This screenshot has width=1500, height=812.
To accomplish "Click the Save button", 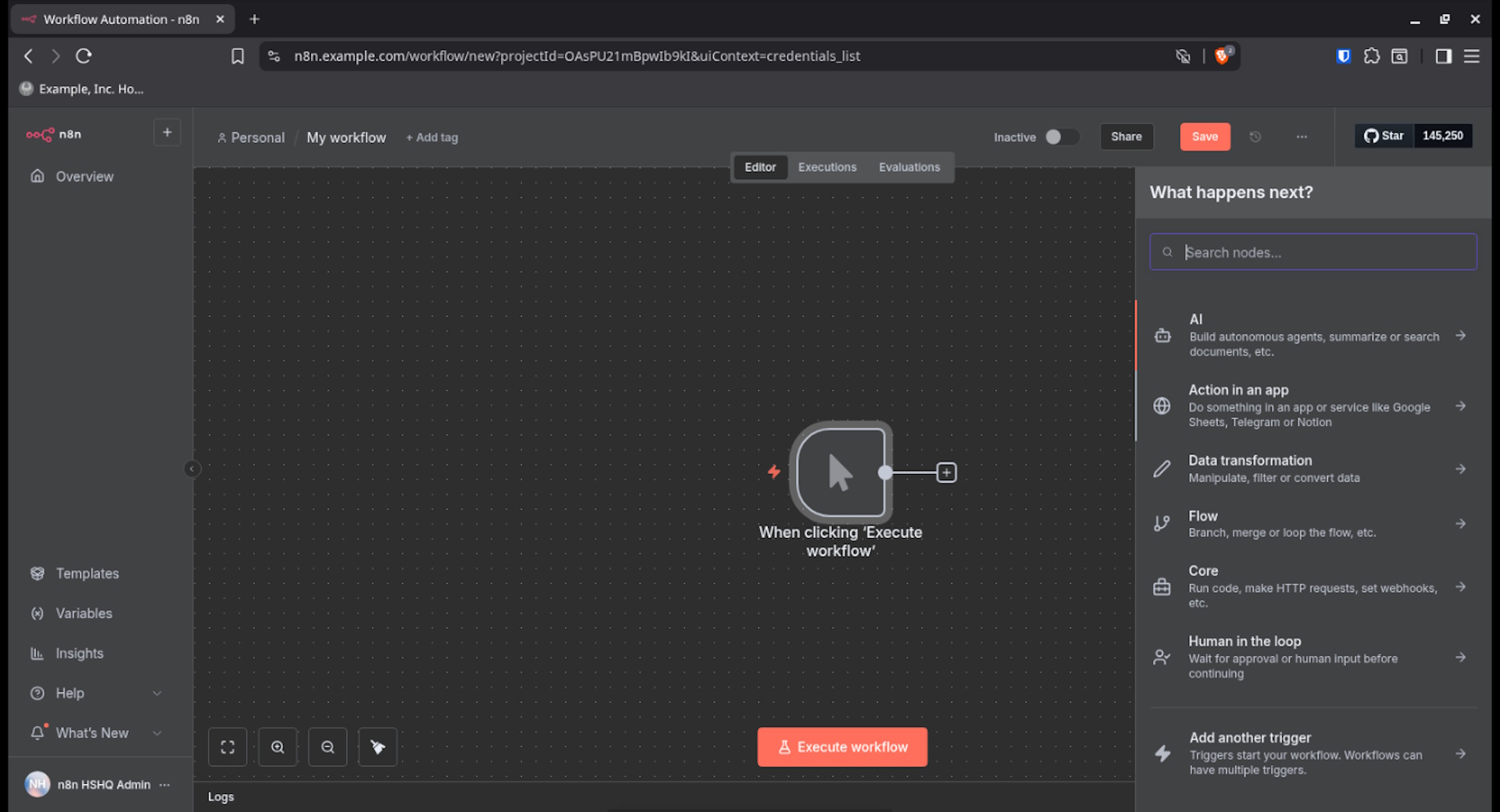I will [x=1204, y=137].
